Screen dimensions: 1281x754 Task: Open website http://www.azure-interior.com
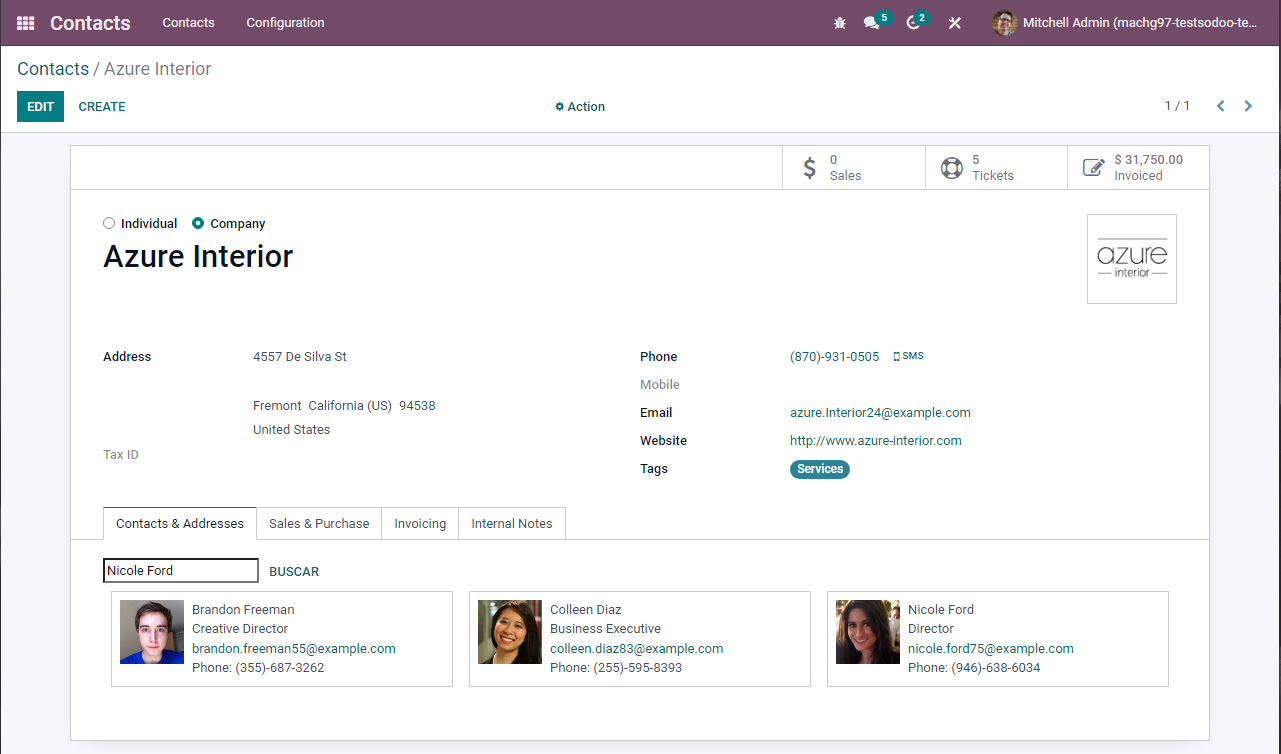coord(876,441)
